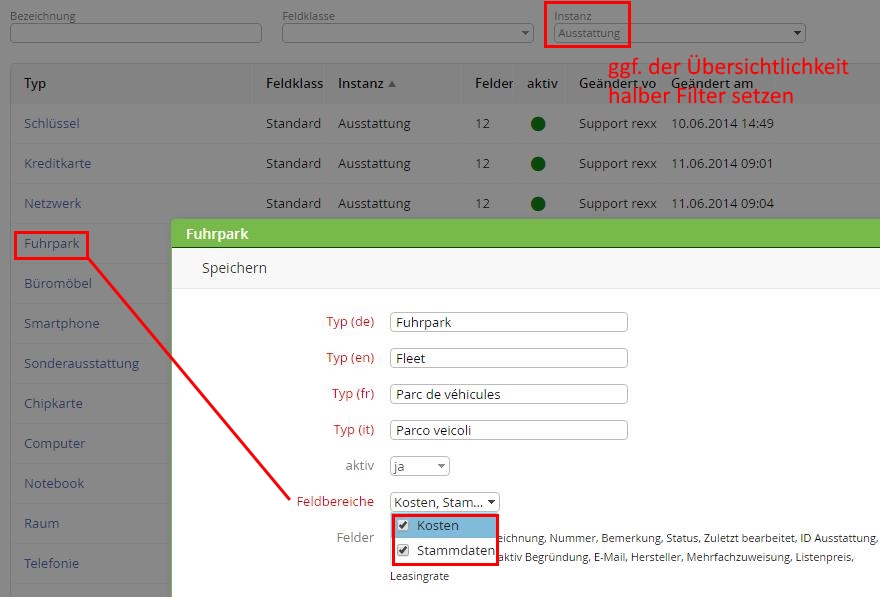Image resolution: width=880 pixels, height=597 pixels.
Task: Sort table by the Geändert am column header
Action: tap(712, 84)
